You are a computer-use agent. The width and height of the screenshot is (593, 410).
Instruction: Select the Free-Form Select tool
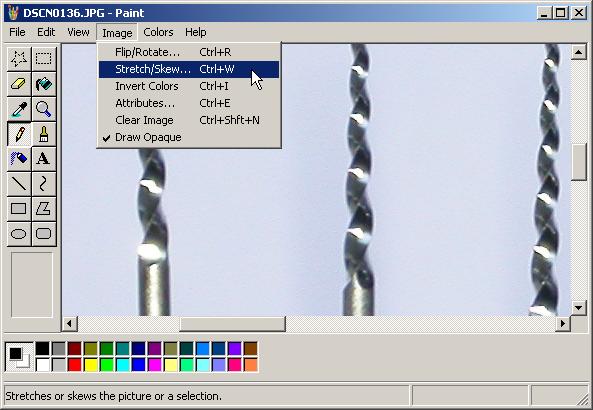click(19, 59)
